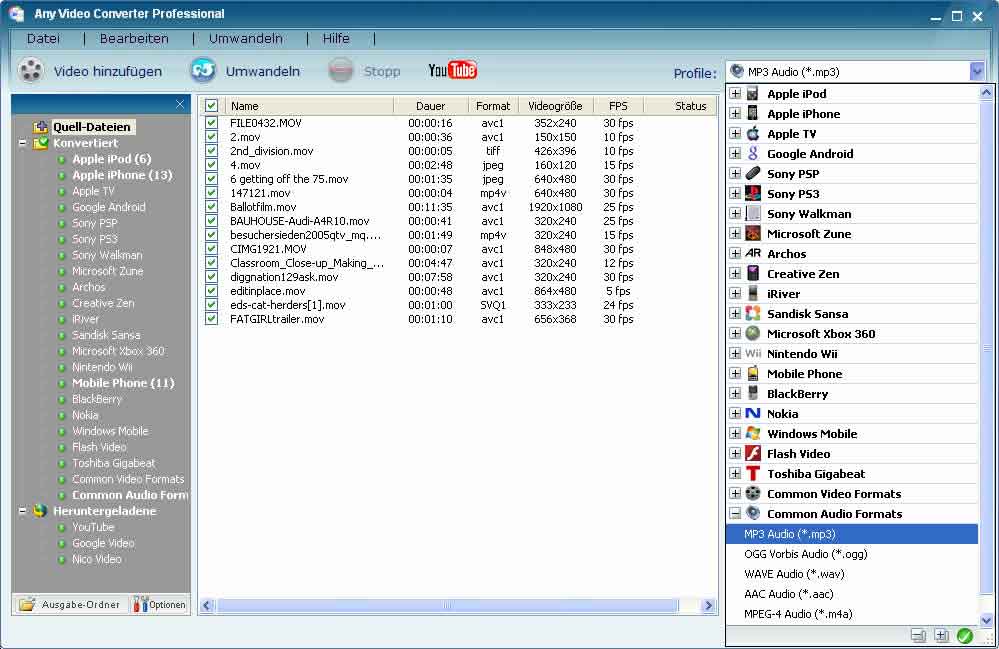
Task: Click the expand-all plus icon below profile list
Action: point(941,636)
